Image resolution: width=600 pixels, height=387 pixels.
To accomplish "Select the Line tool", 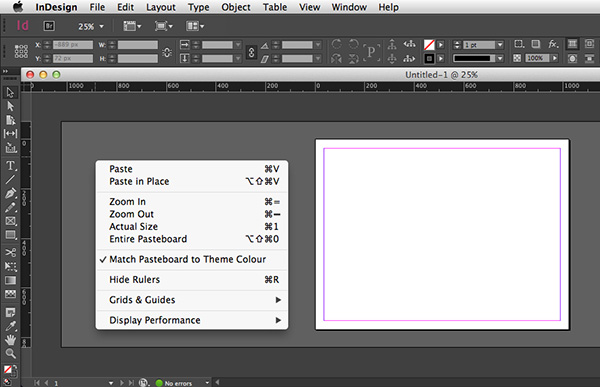I will pyautogui.click(x=10, y=180).
